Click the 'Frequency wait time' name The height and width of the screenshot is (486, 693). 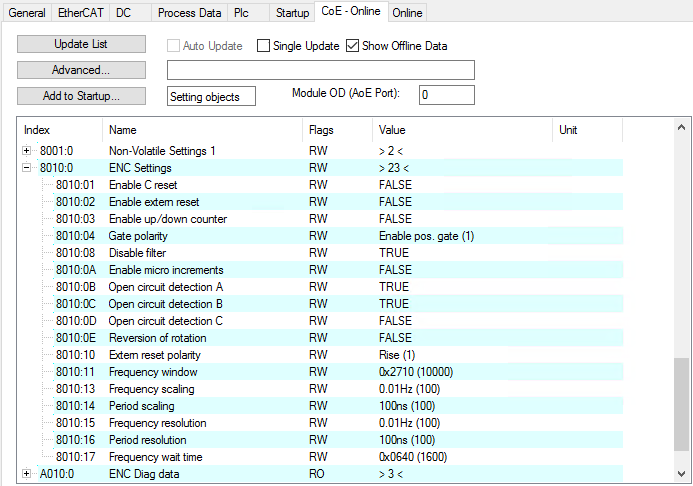[156, 457]
